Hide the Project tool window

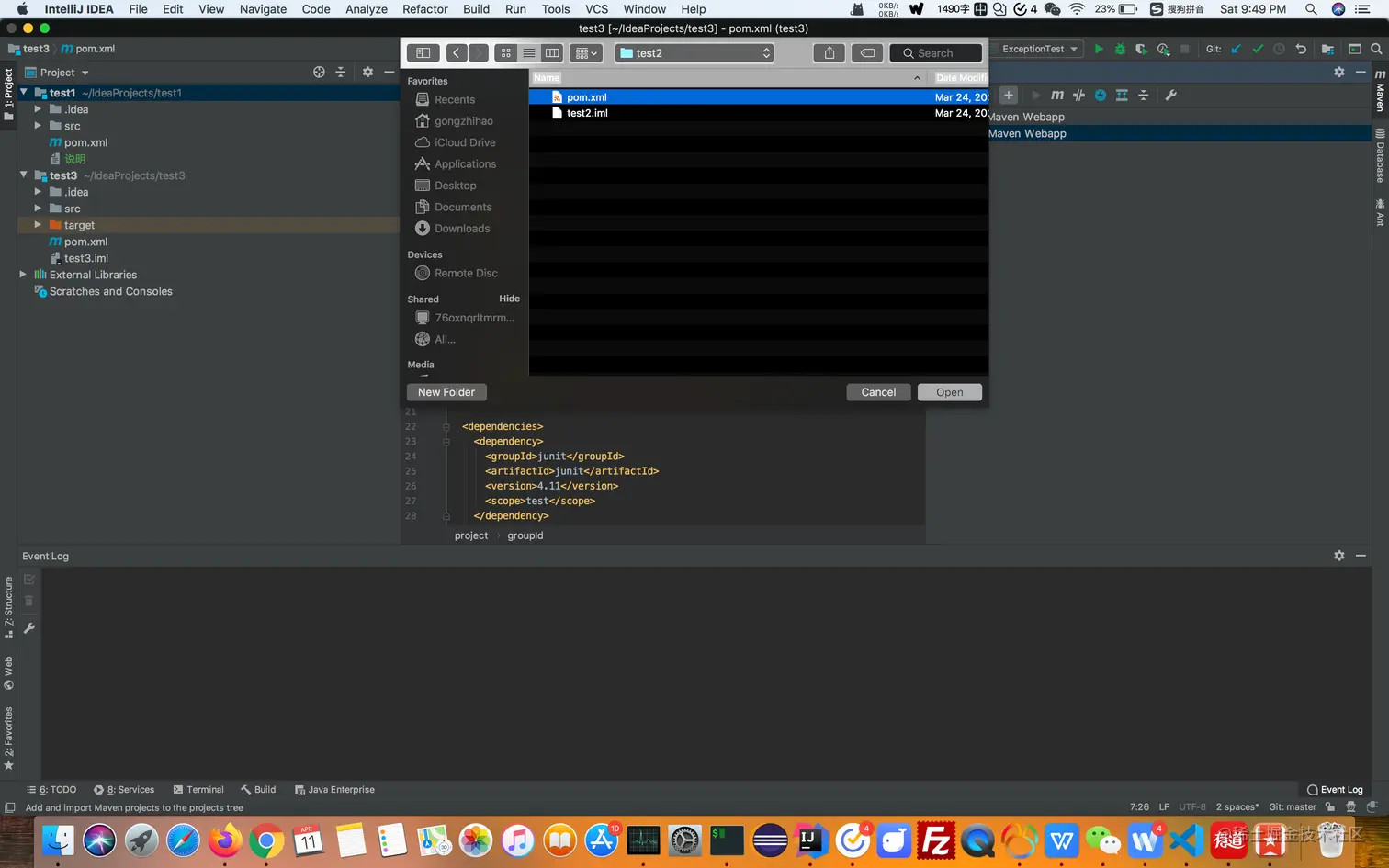click(x=390, y=72)
